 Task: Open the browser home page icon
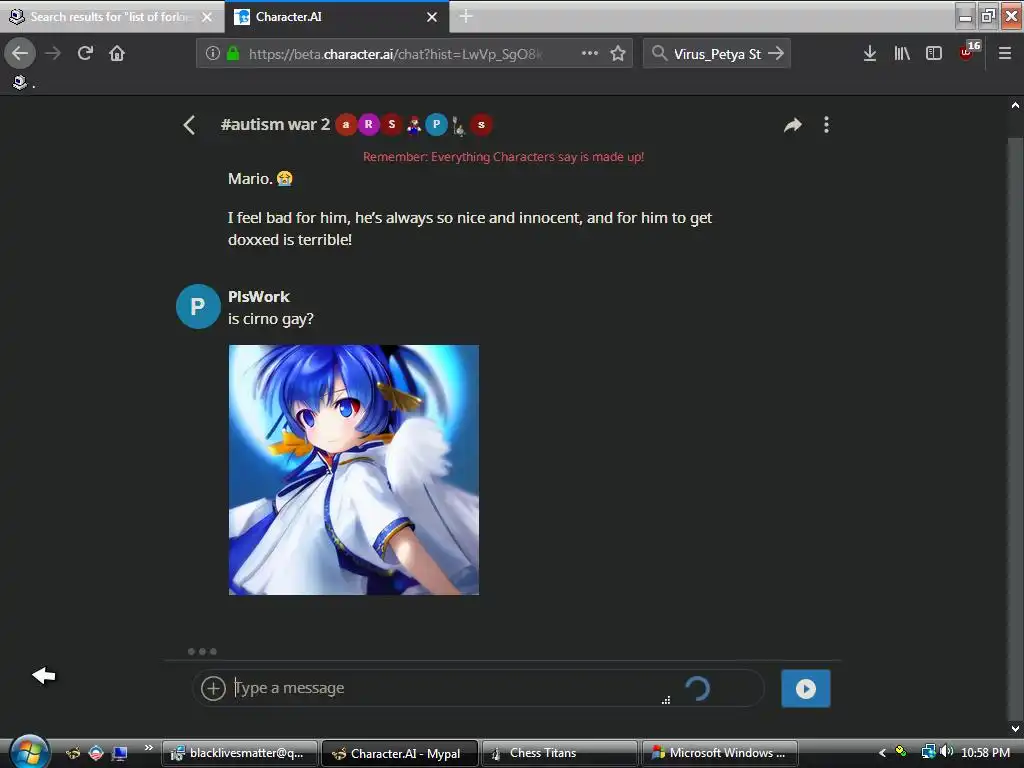117,53
